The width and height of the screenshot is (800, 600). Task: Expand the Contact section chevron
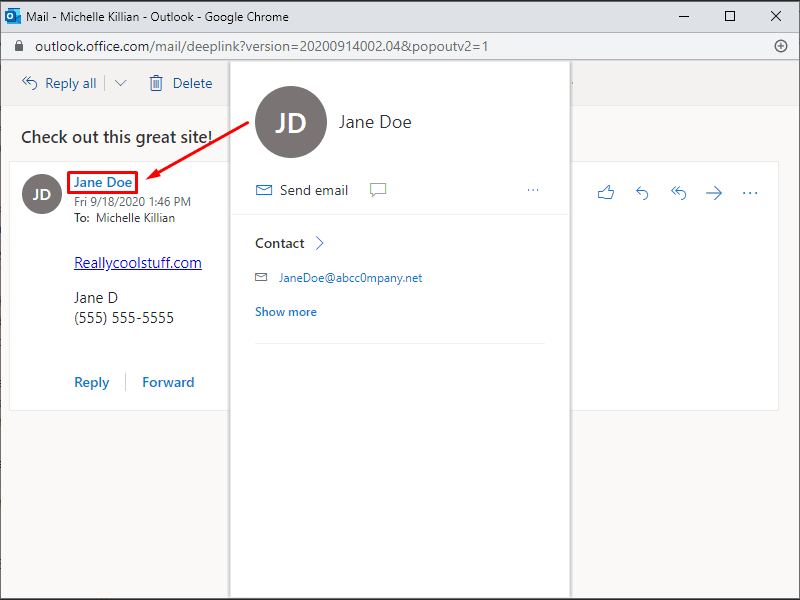(x=318, y=243)
